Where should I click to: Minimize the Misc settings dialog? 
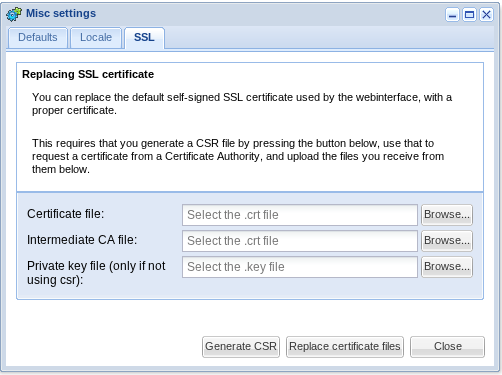pos(452,15)
